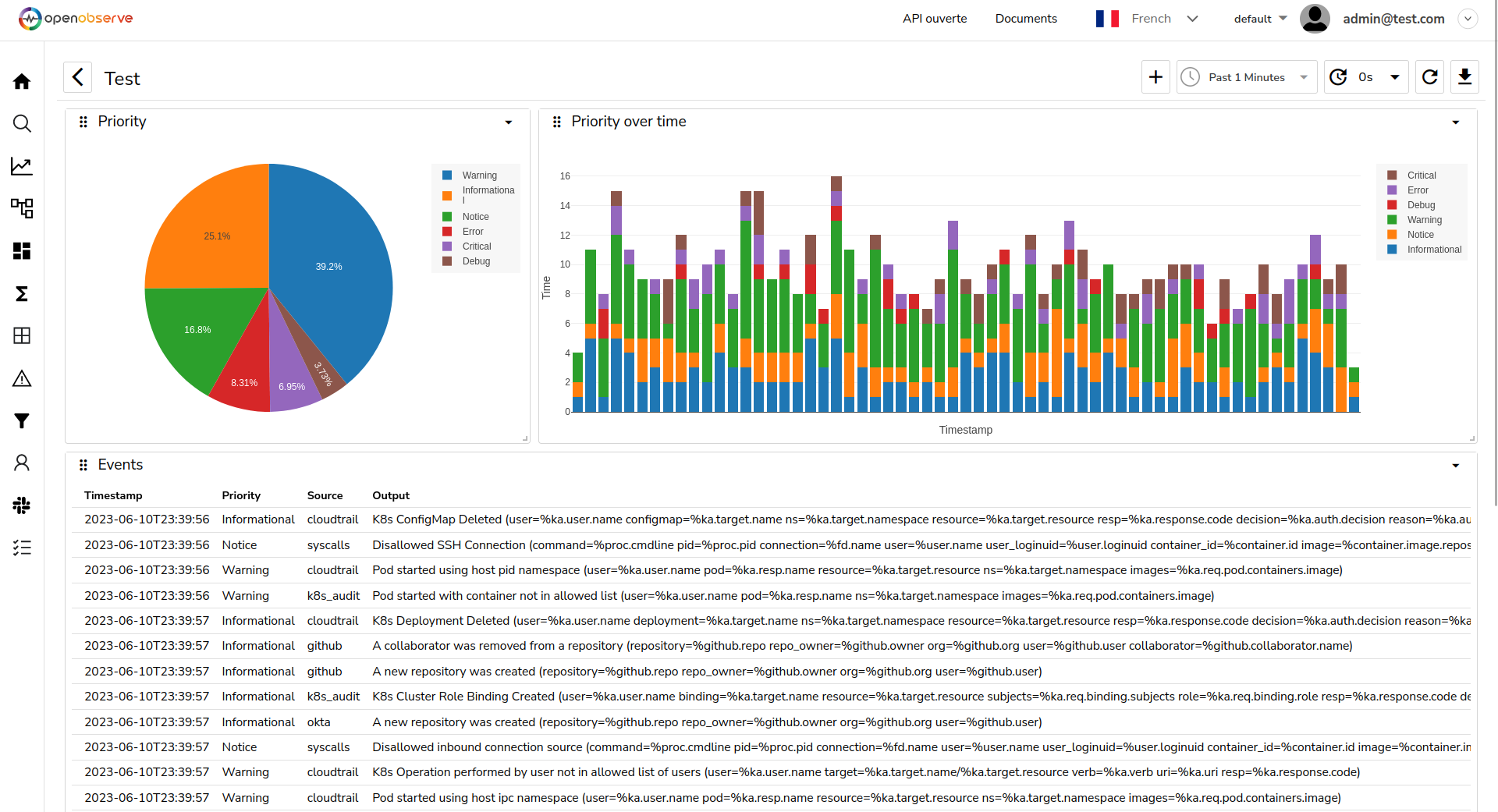The width and height of the screenshot is (1498, 812).
Task: Open the Slack icon in sidebar
Action: point(22,505)
